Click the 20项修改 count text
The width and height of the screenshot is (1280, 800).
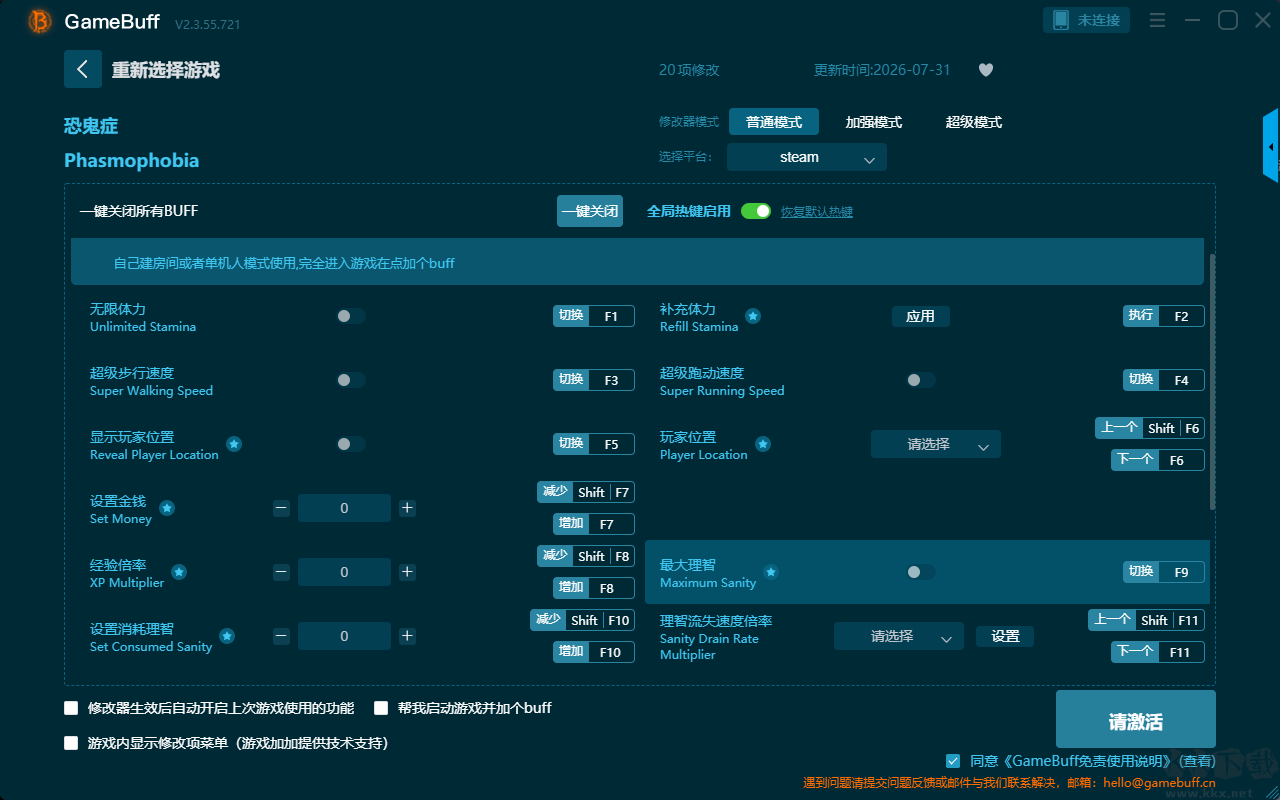689,70
